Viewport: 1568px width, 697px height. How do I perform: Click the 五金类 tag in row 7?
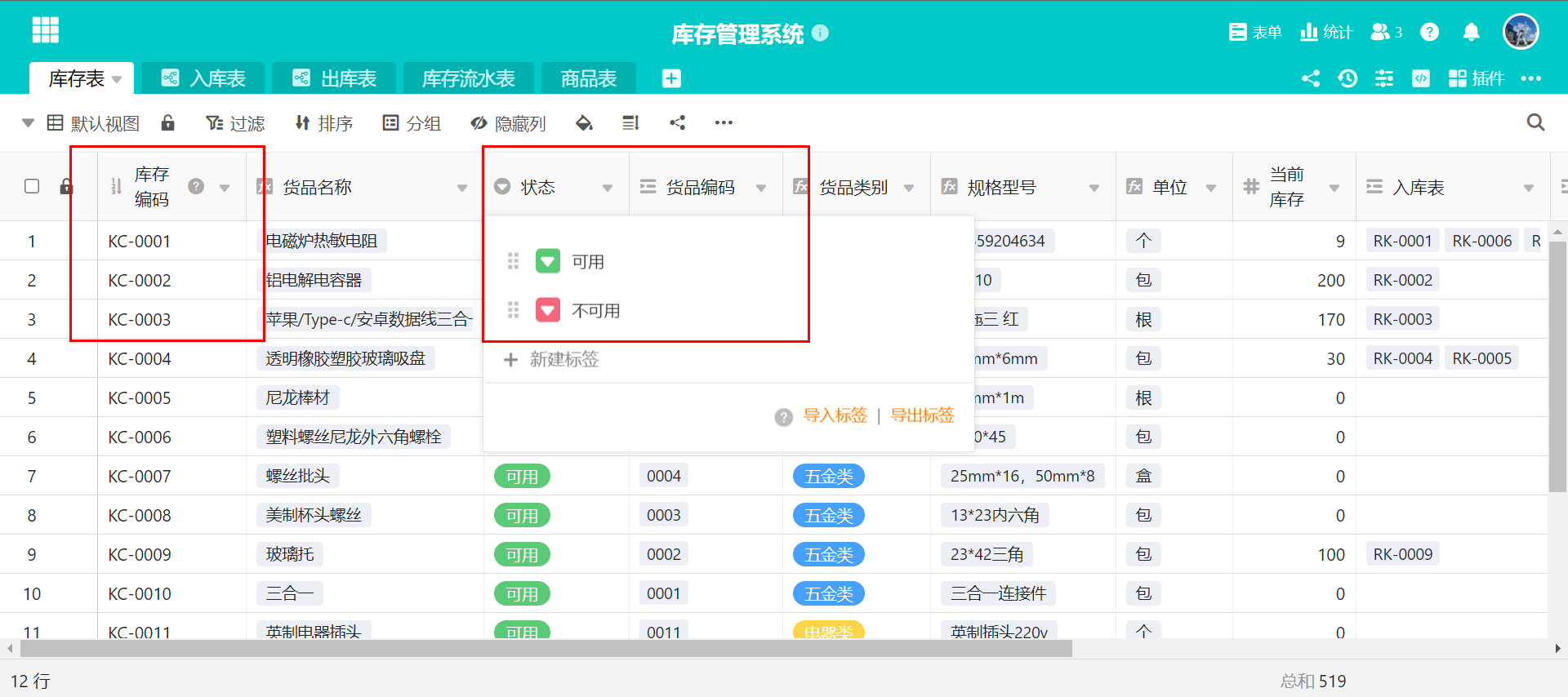coord(829,476)
